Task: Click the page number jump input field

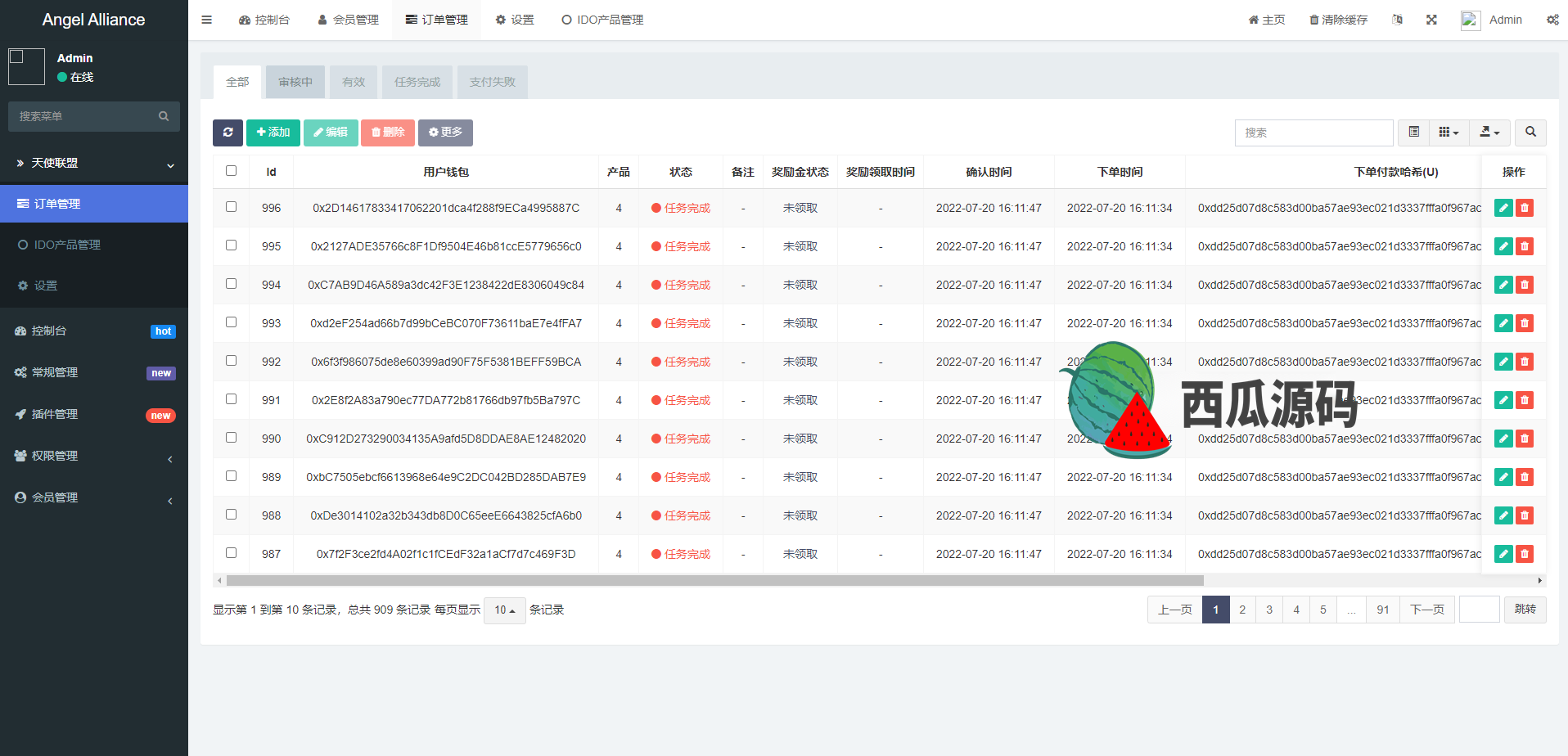Action: pyautogui.click(x=1480, y=610)
